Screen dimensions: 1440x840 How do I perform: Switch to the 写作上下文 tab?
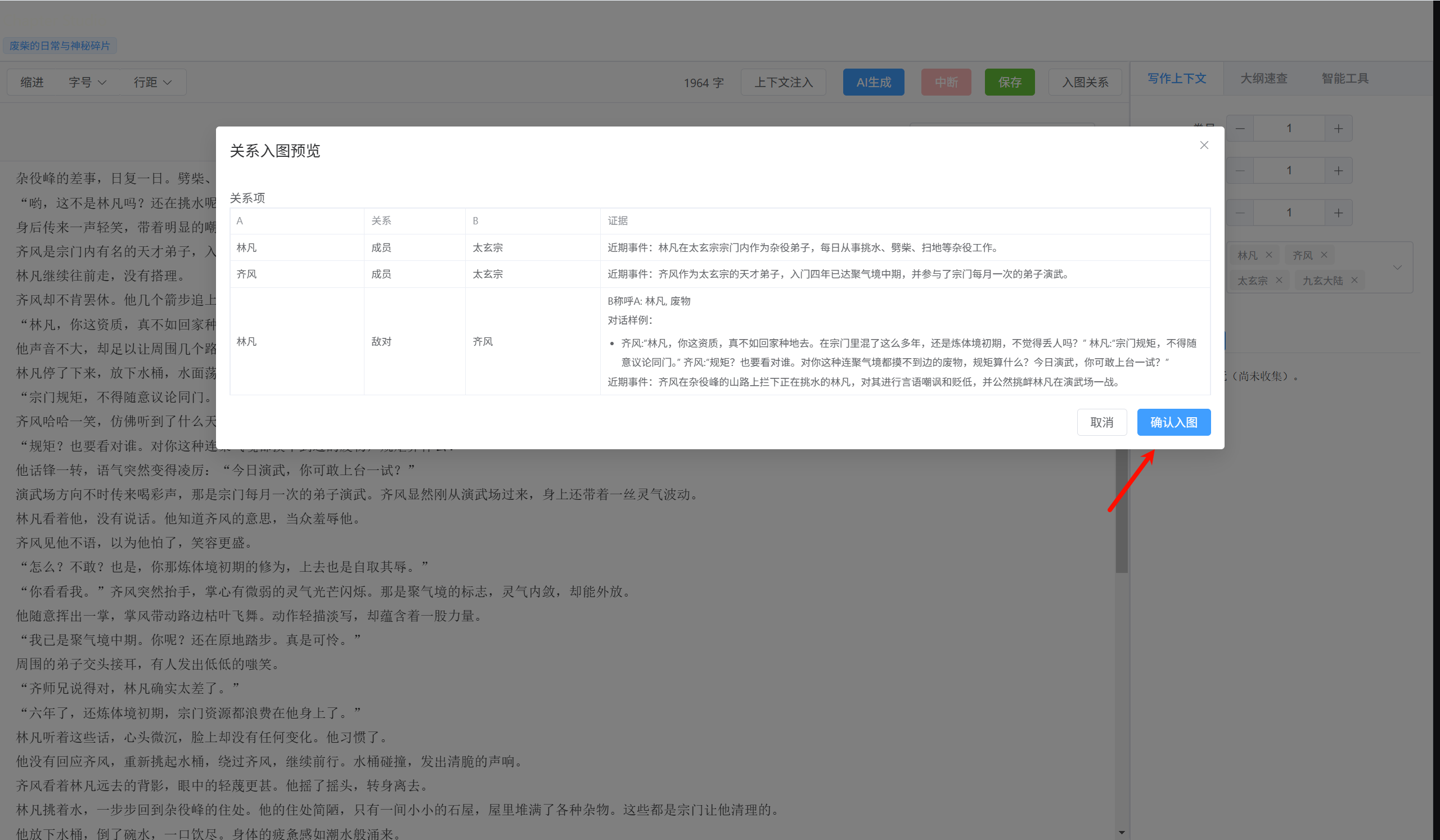(1177, 78)
